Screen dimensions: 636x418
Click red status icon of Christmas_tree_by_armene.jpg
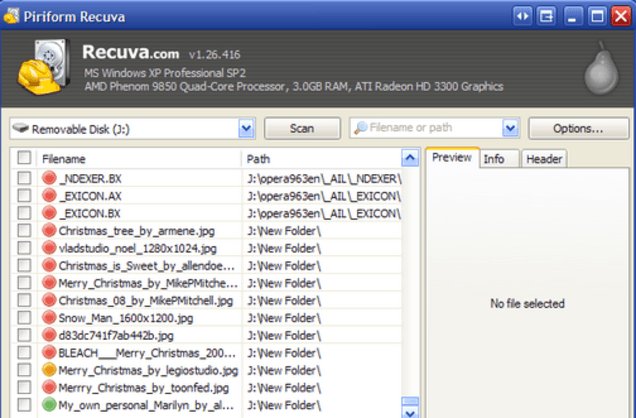coord(49,230)
